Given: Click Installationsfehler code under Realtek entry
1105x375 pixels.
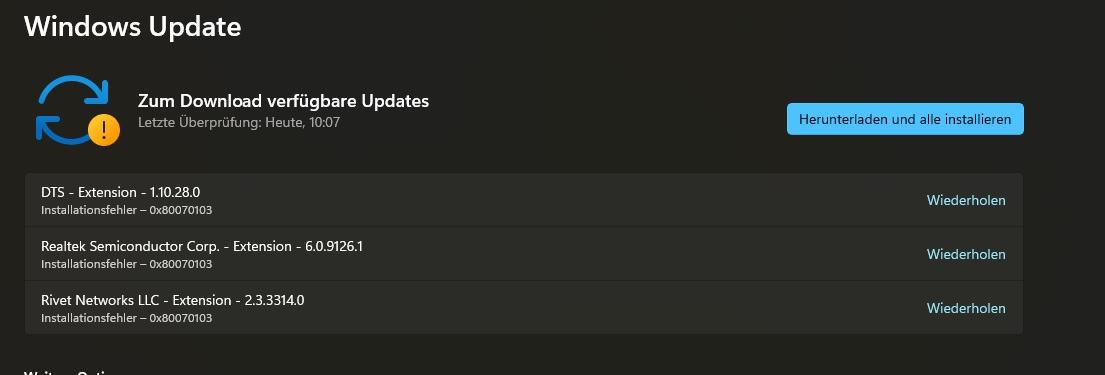Looking at the screenshot, I should [127, 264].
